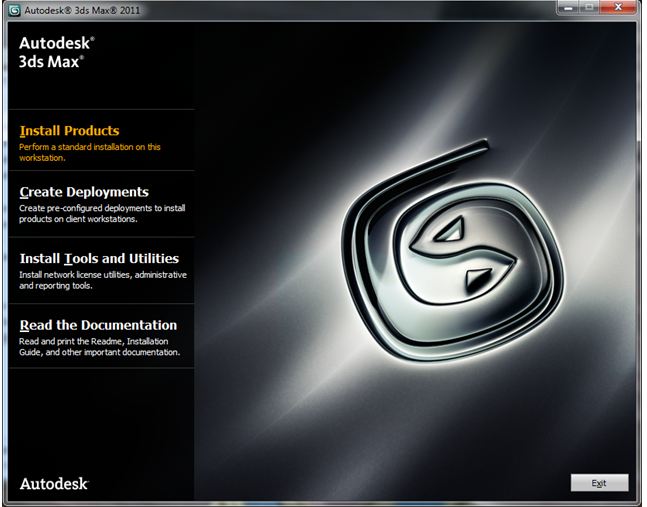Viewport: 647px width, 507px height.
Task: Click 'Install network license utilities' description text
Action: tap(103, 280)
